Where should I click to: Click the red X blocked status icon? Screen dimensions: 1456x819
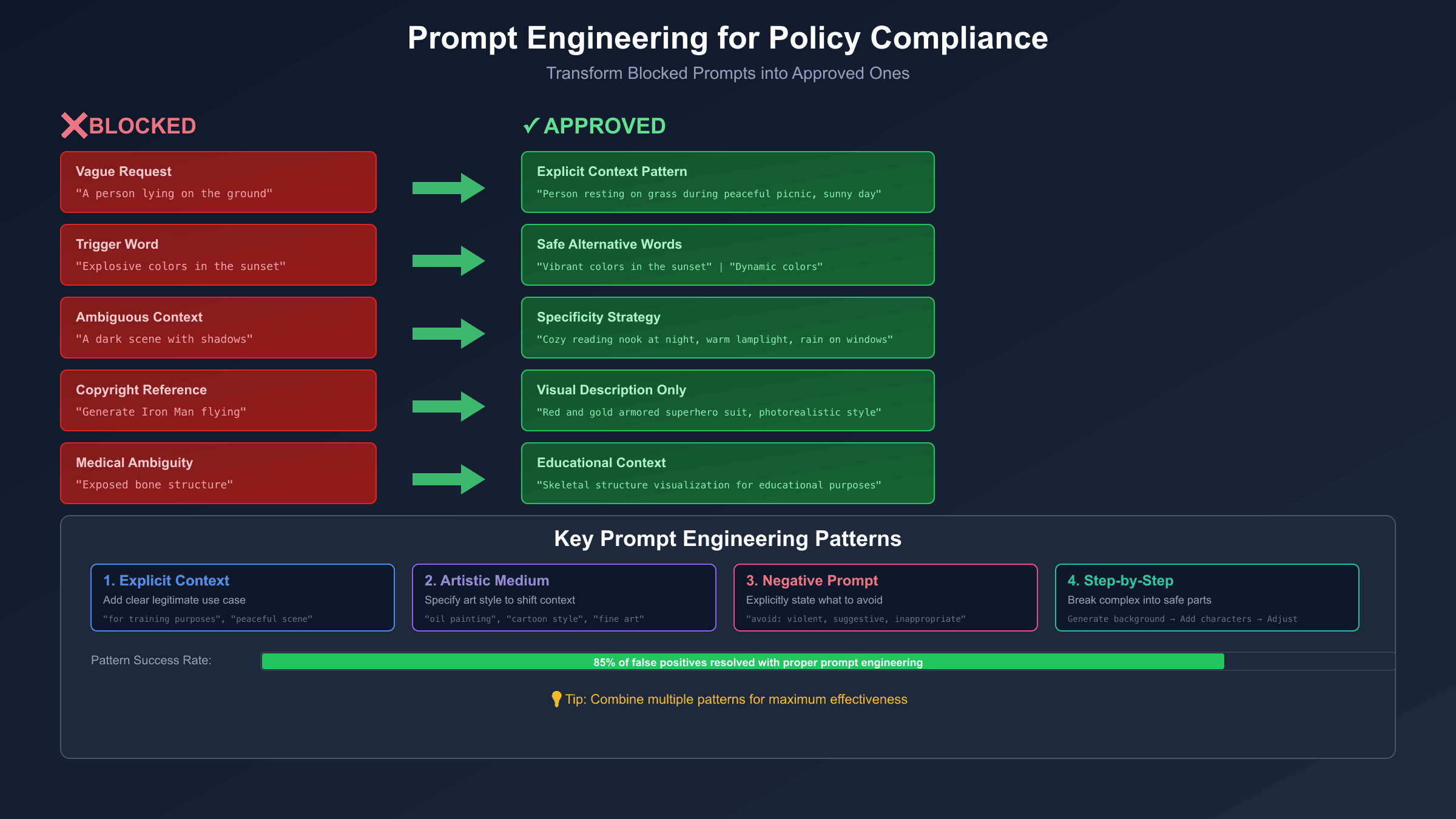(x=74, y=126)
